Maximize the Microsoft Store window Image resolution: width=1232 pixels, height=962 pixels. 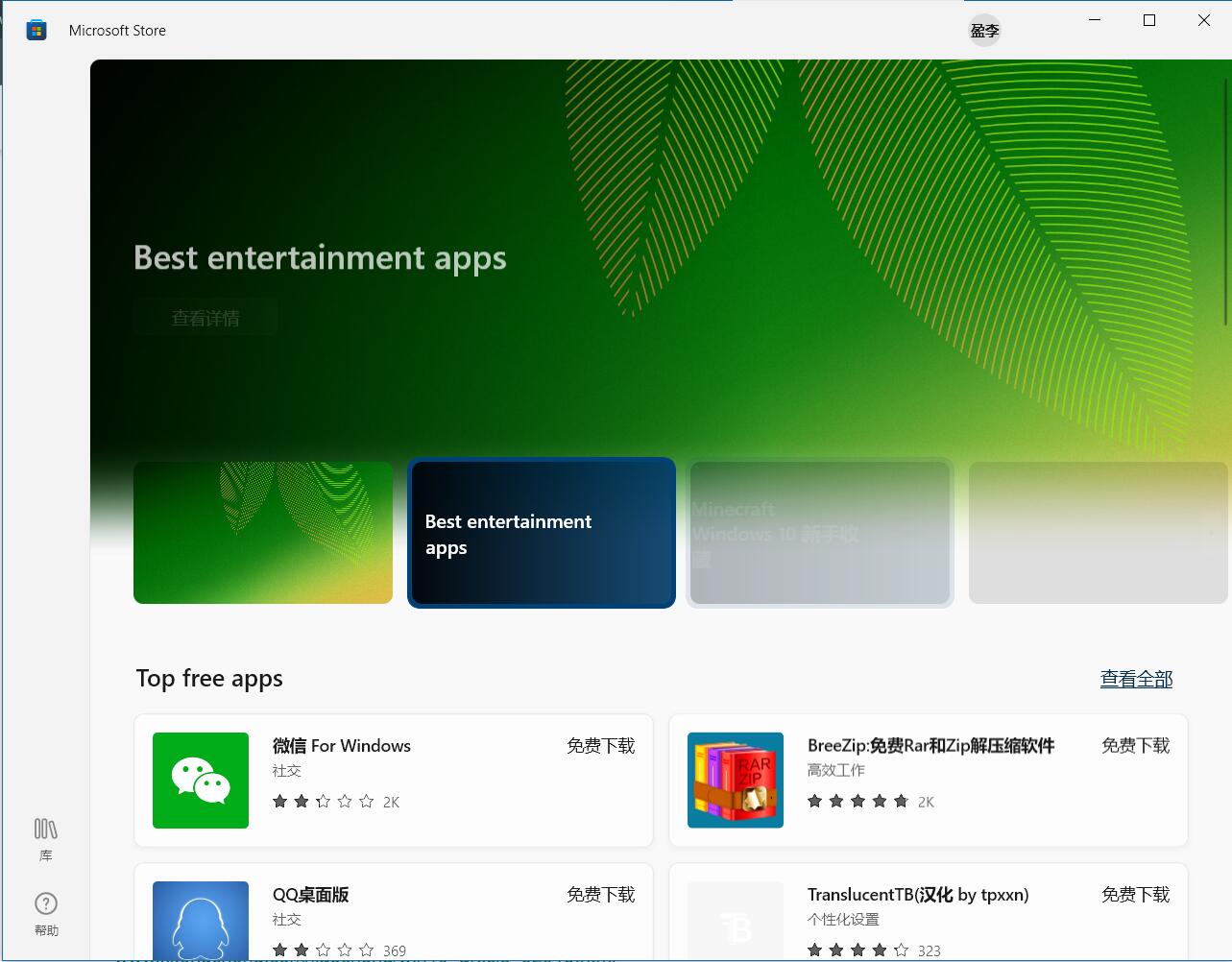click(x=1149, y=20)
